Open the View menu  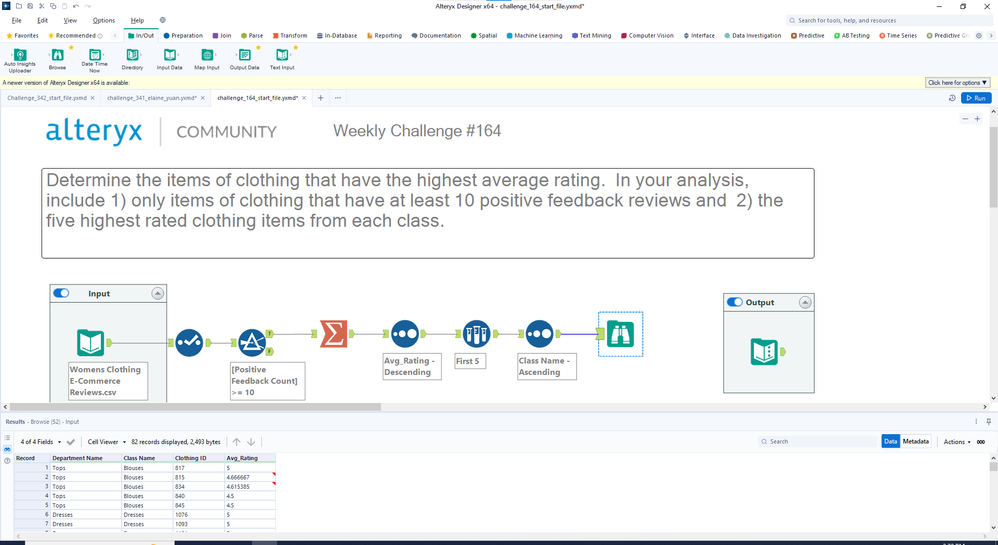point(70,20)
